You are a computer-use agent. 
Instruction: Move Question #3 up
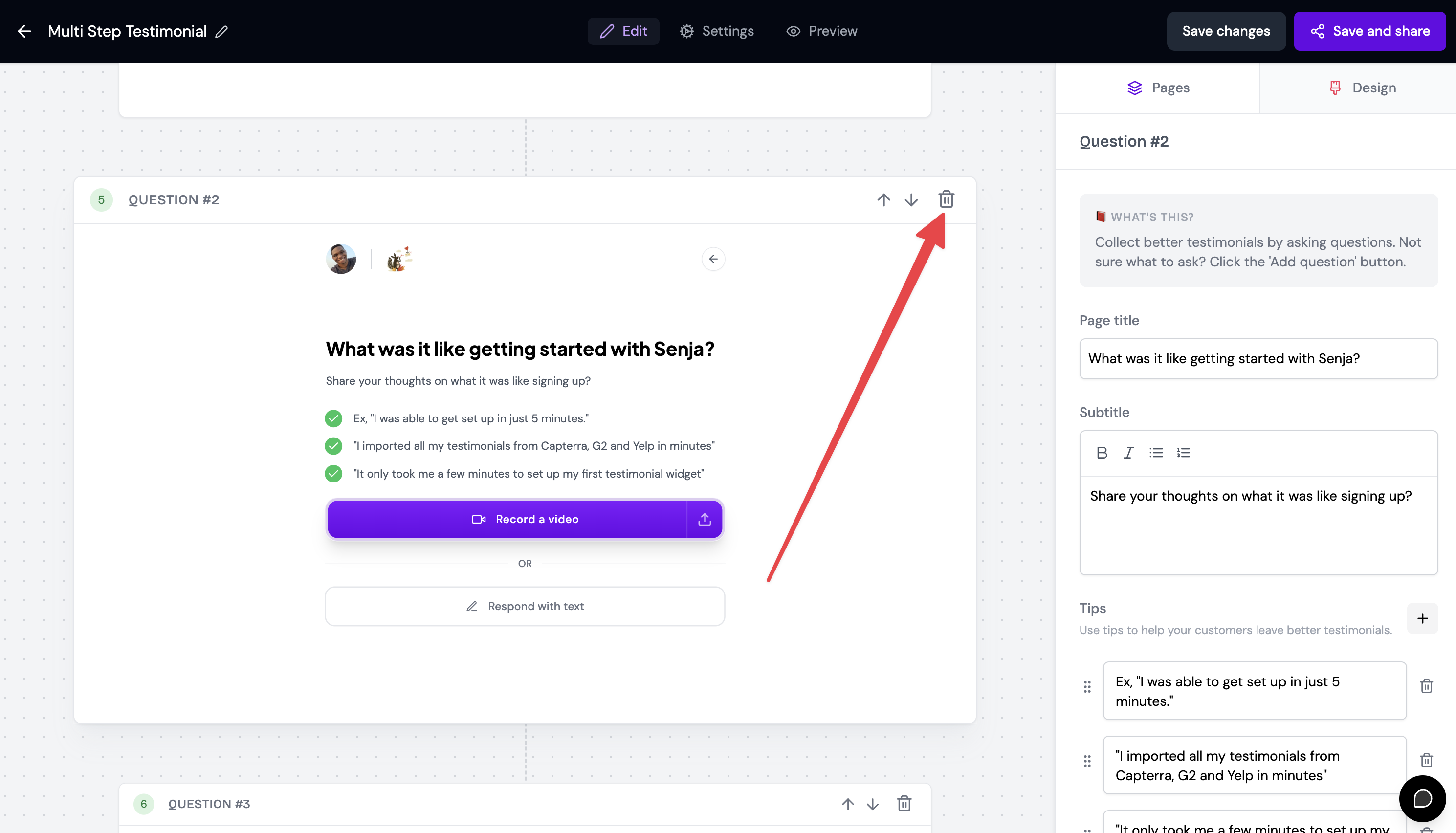[x=847, y=804]
